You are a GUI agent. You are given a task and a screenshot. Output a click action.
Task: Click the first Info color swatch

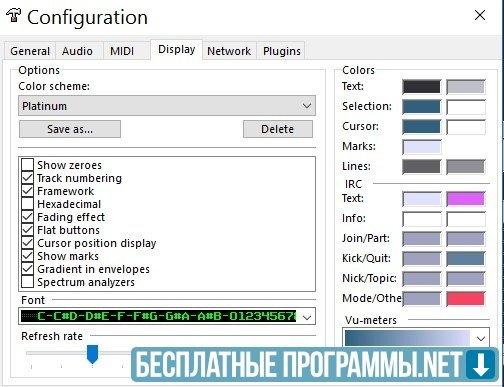421,219
